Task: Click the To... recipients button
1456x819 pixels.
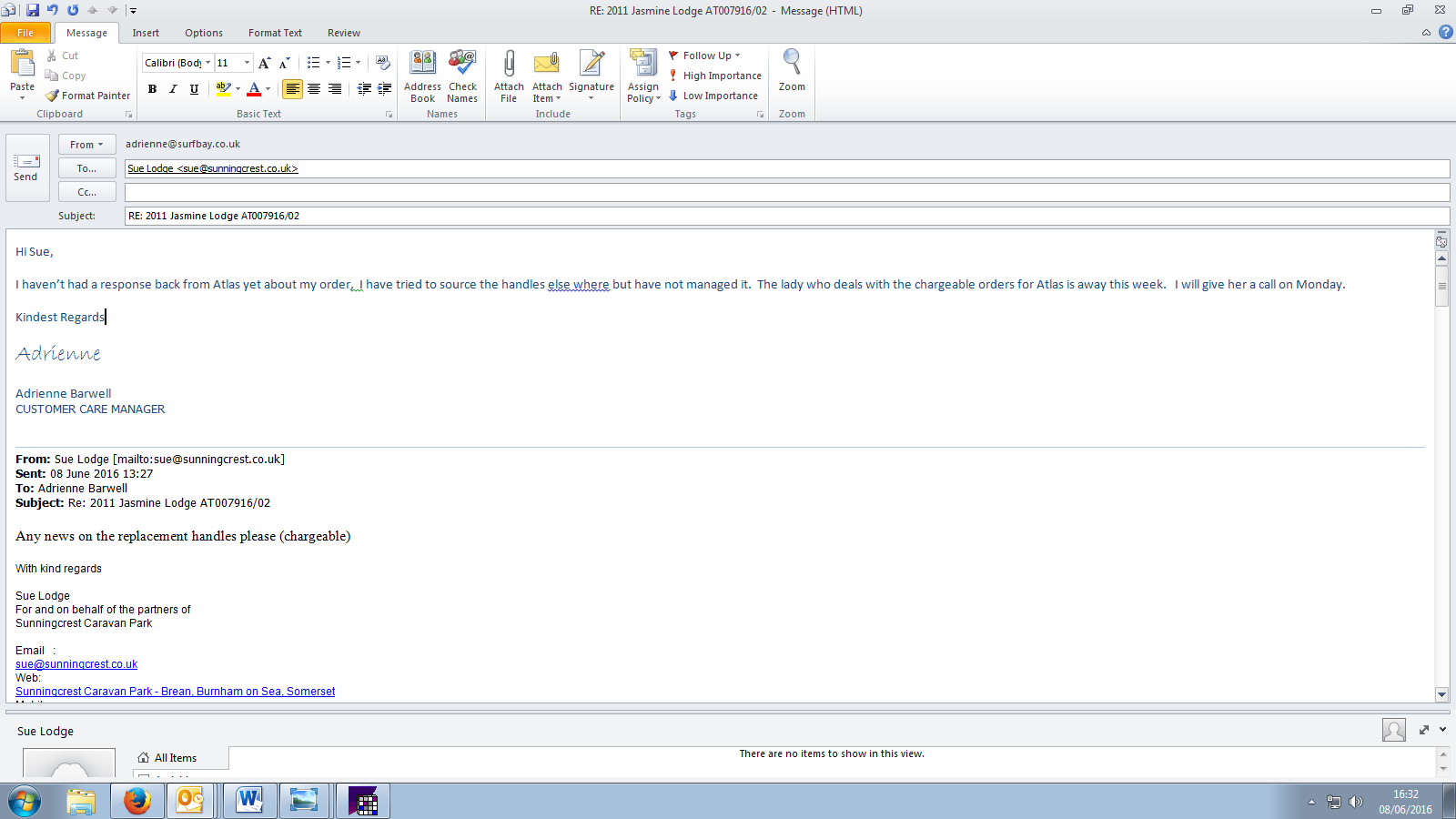Action: click(86, 168)
